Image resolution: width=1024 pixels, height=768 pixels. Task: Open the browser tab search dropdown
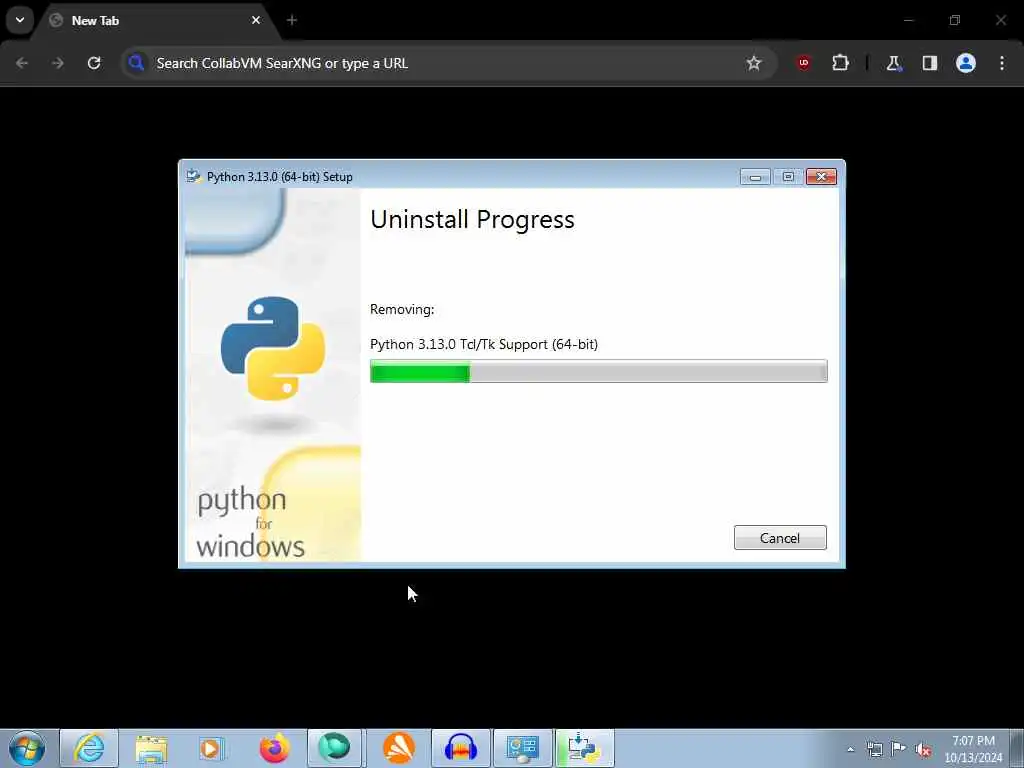pyautogui.click(x=20, y=20)
